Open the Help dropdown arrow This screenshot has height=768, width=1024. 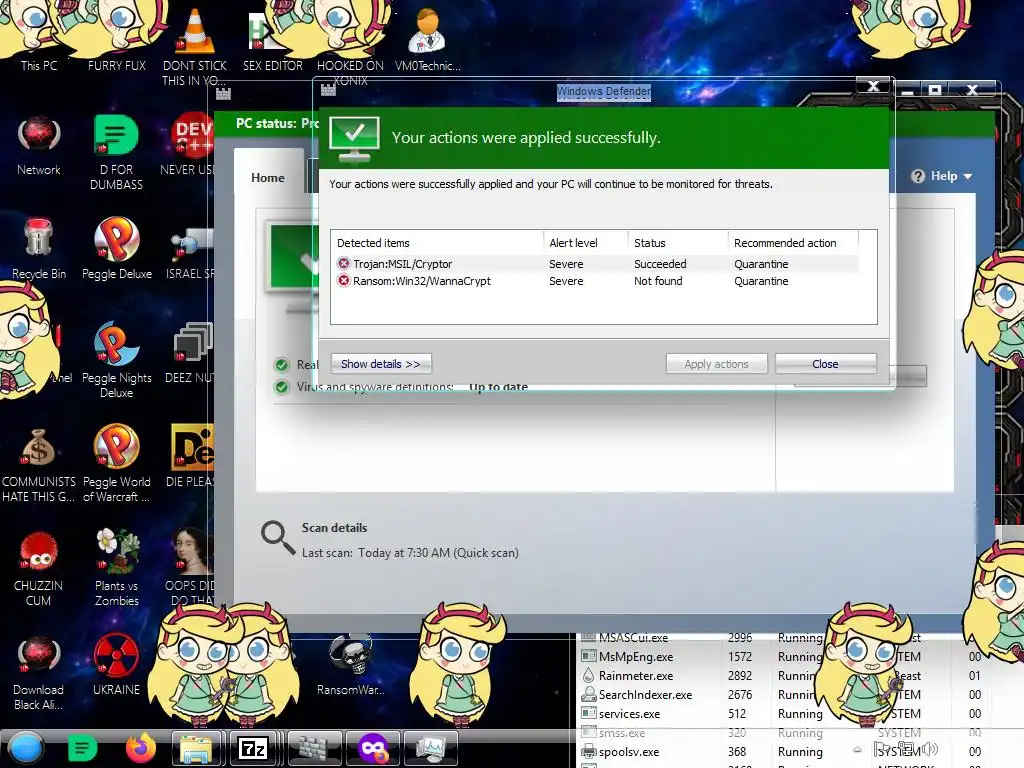[968, 176]
